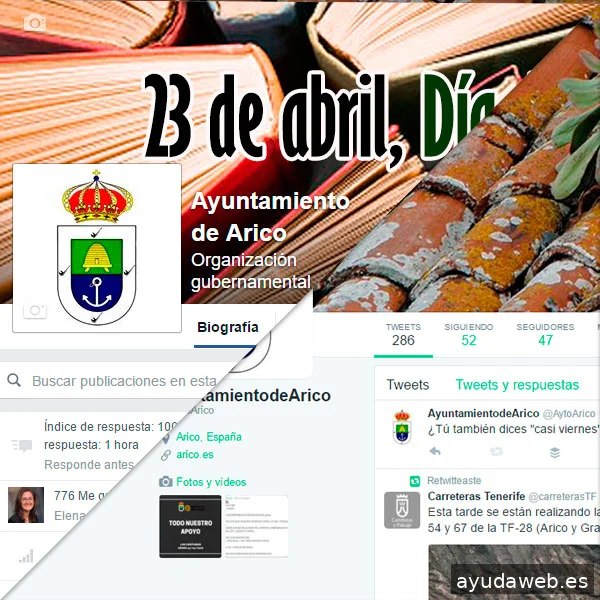The image size is (600, 600).
Task: Click the response message bubble icon
Action: click(22, 445)
